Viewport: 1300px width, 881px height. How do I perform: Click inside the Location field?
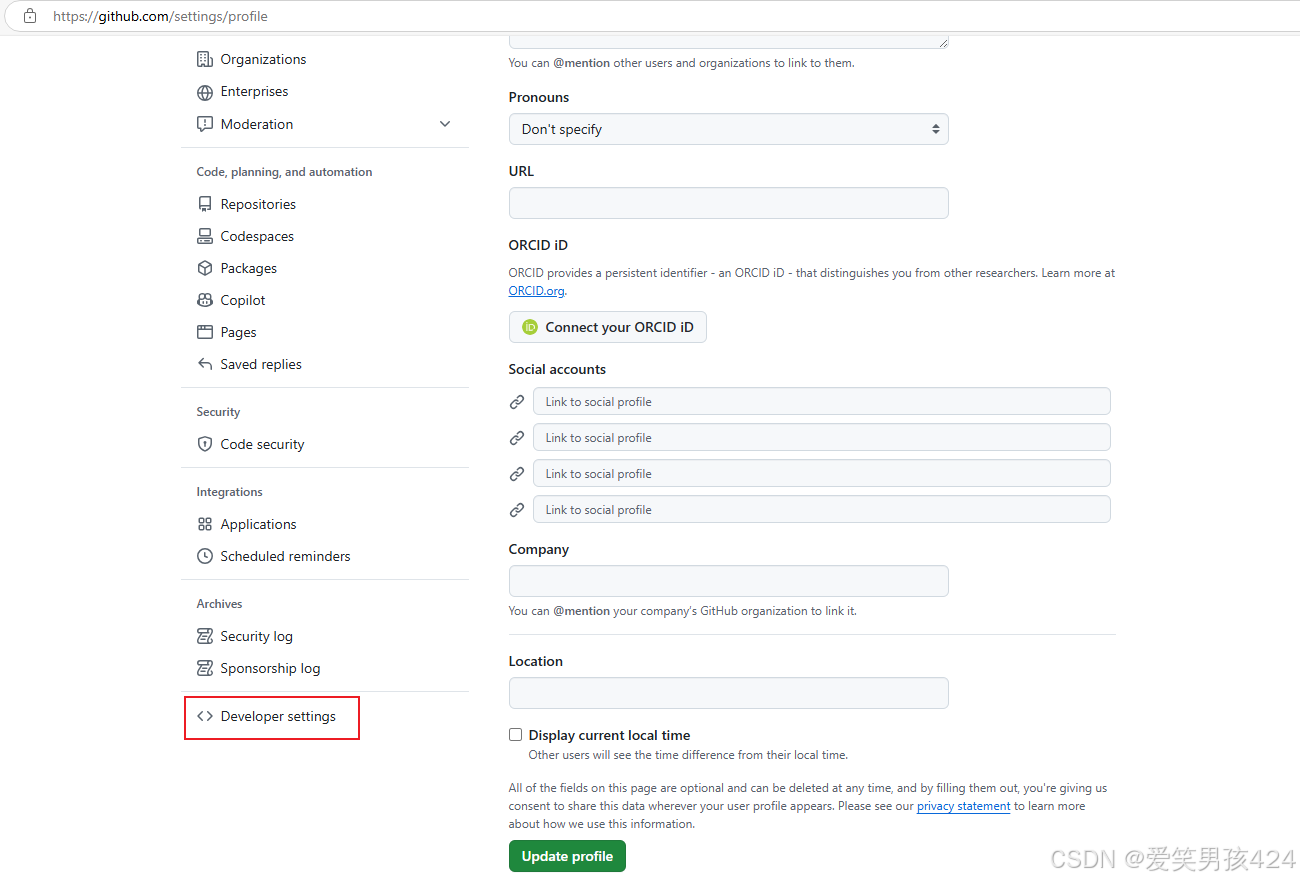click(x=728, y=693)
